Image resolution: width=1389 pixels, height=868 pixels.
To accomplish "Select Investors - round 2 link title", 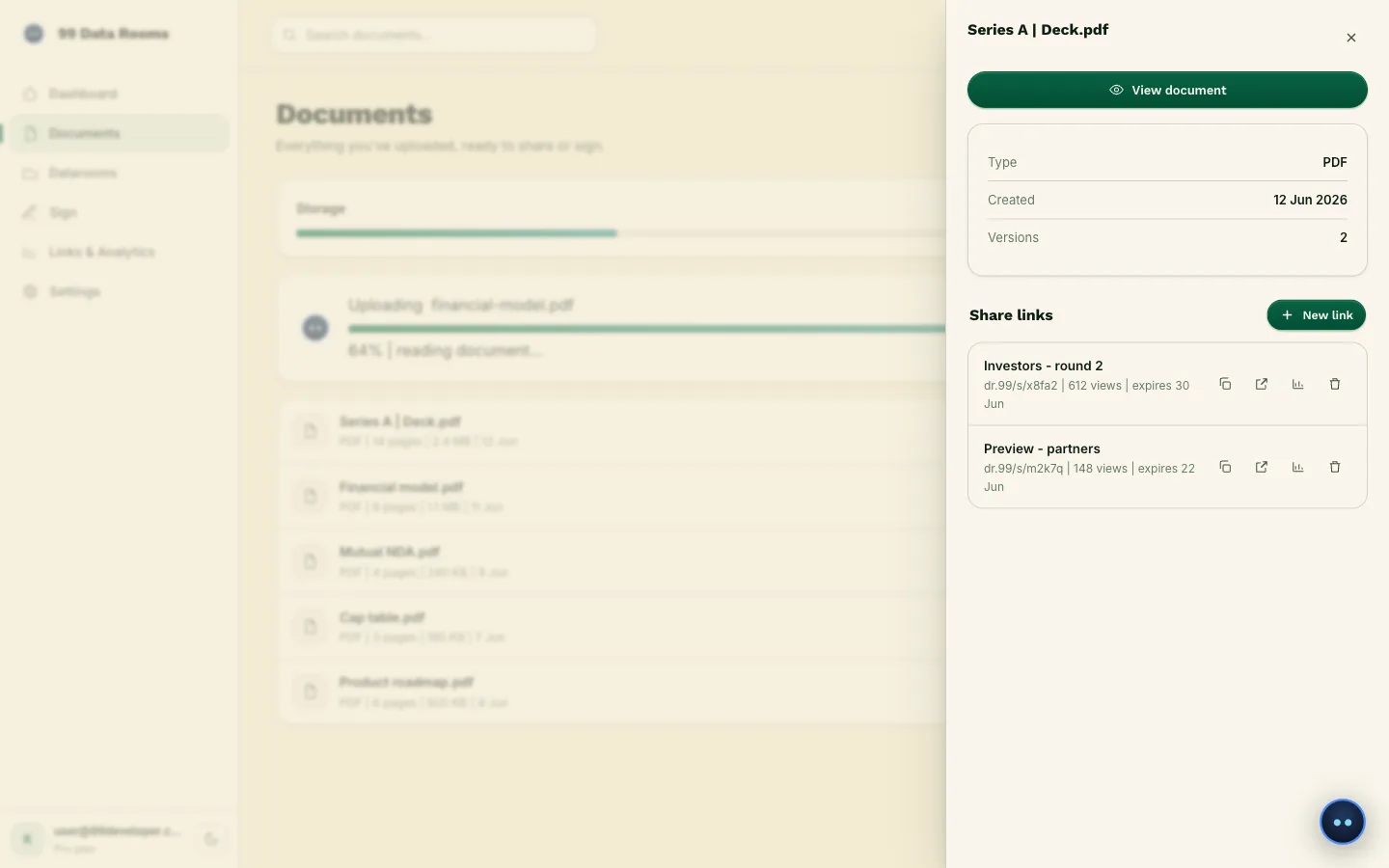I will (1043, 366).
